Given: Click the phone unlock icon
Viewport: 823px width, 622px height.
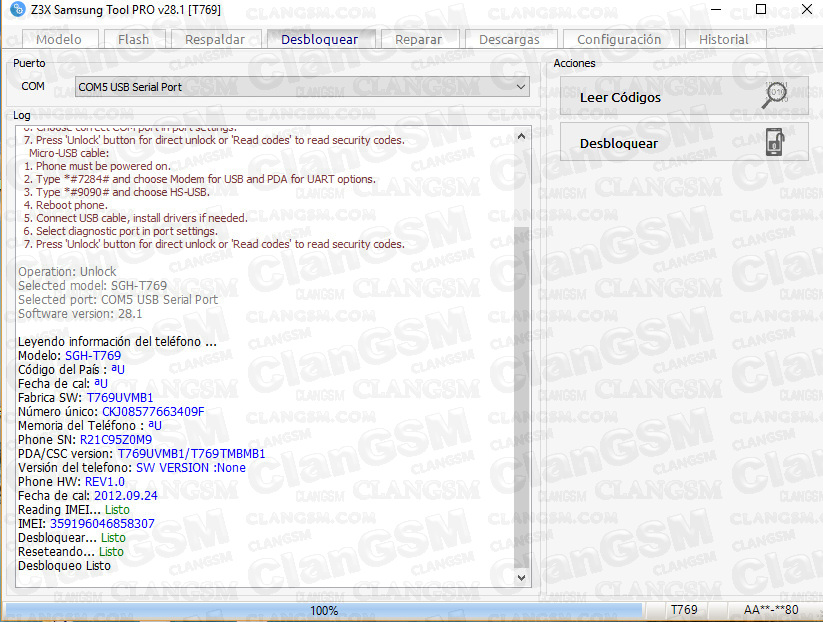Looking at the screenshot, I should (775, 142).
